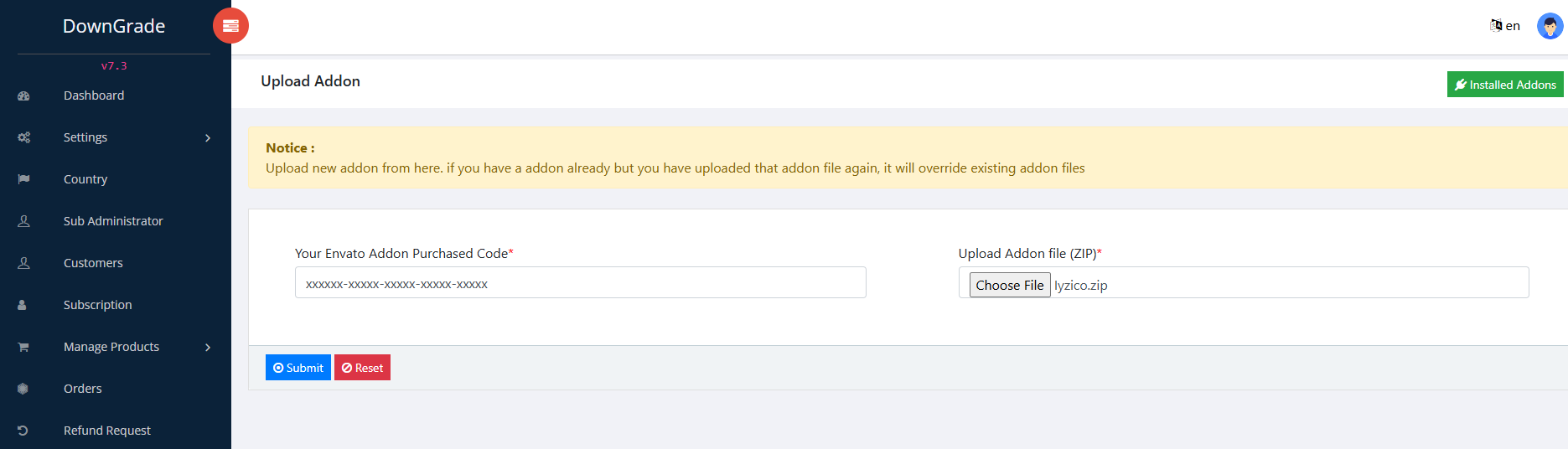Click the Country flag icon

pos(23,179)
